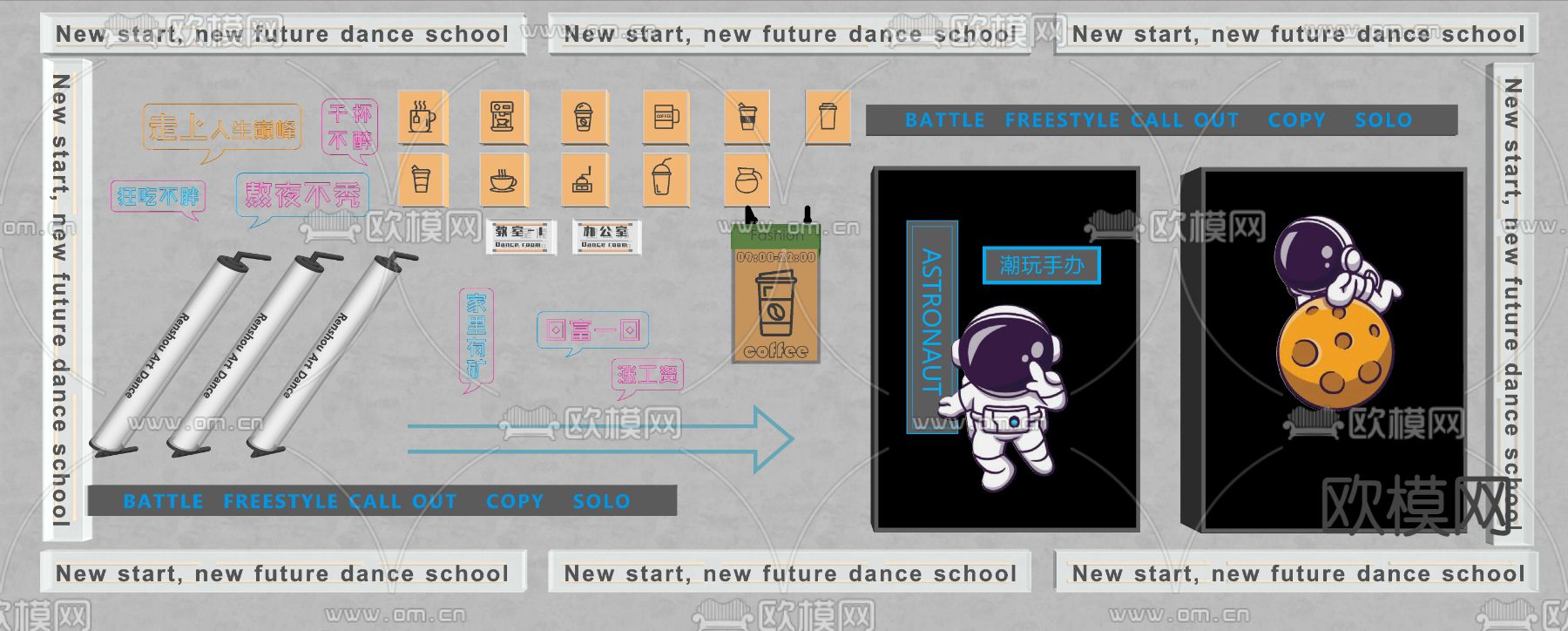
Task: Select the vertical ASTRONAUT label
Action: point(932,326)
